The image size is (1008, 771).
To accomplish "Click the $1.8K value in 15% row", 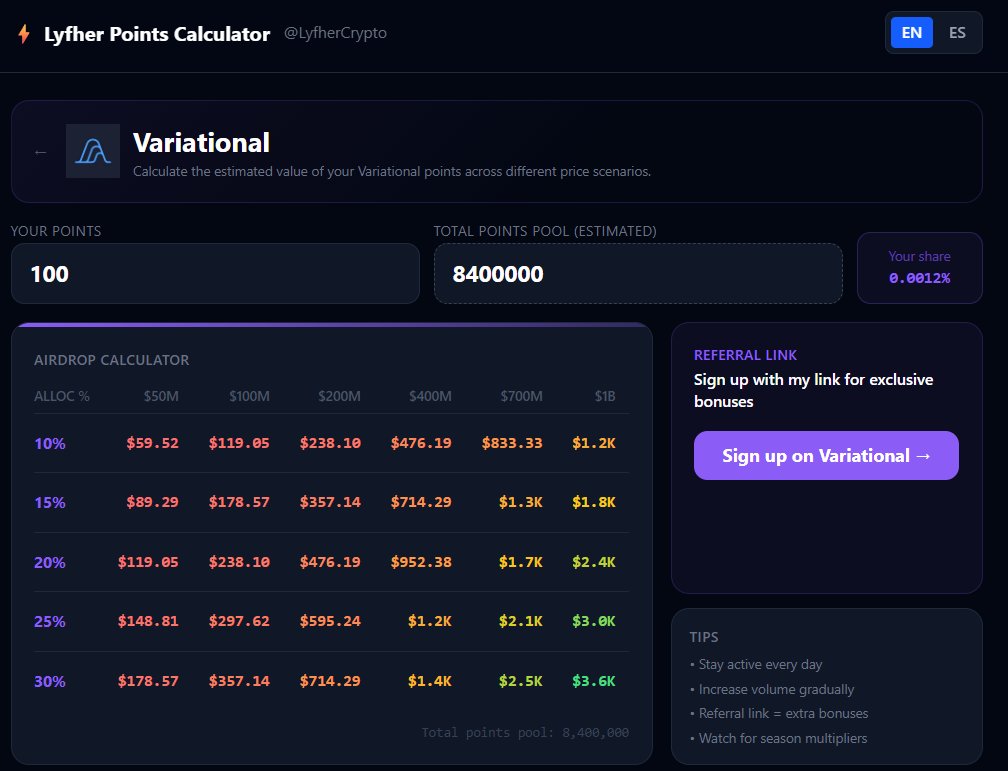I will click(594, 502).
